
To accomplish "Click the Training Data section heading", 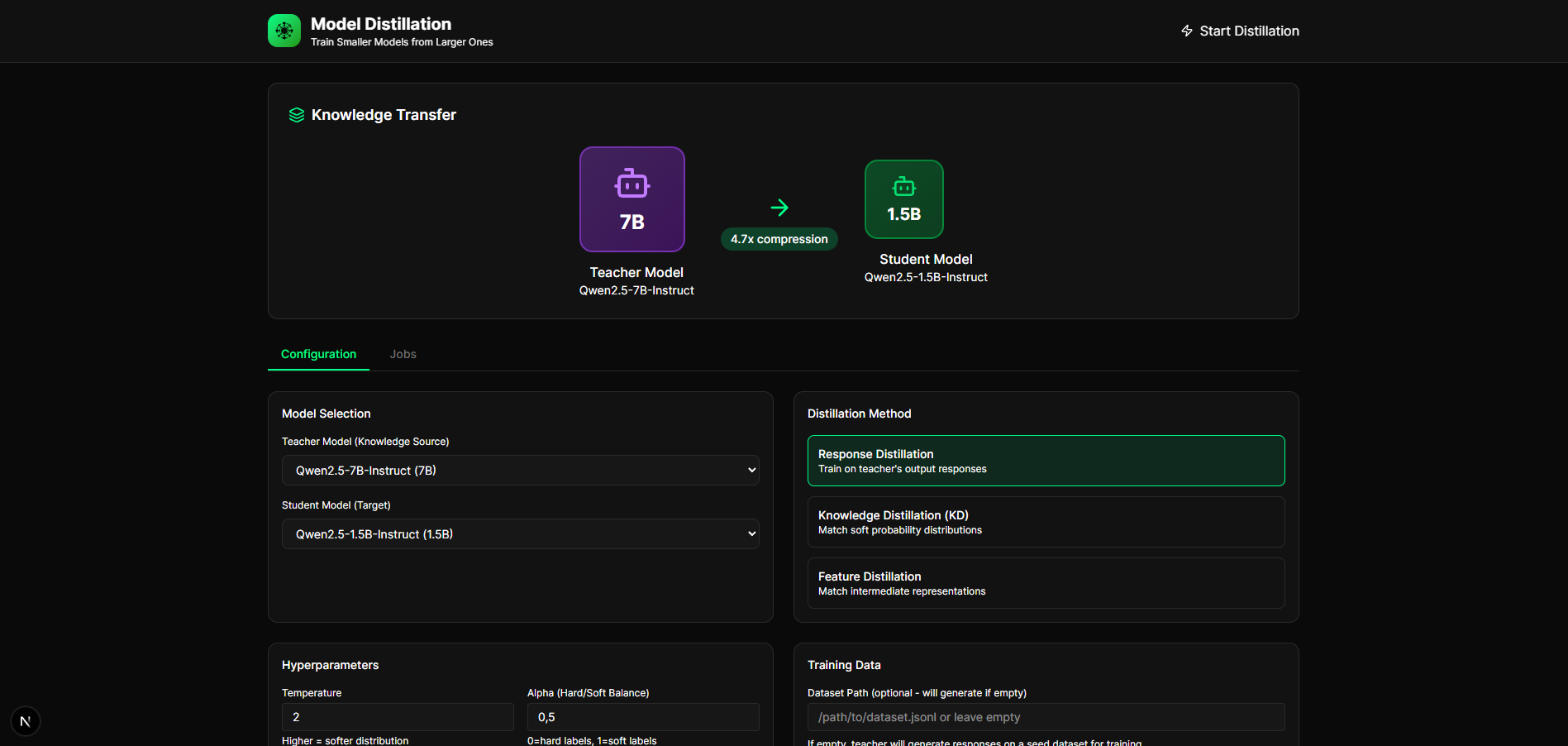I will pos(844,665).
